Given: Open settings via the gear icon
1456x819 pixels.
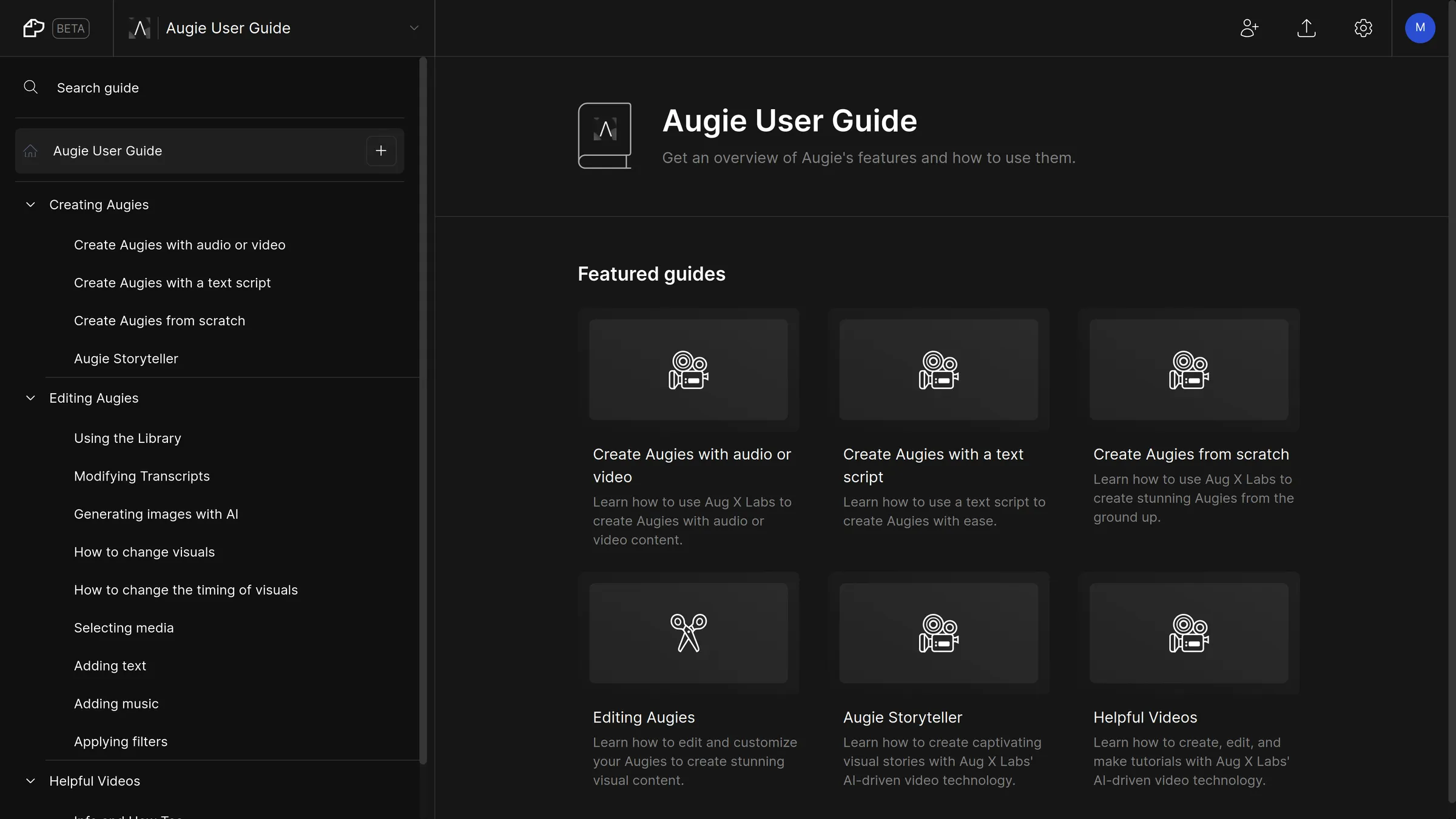Looking at the screenshot, I should pos(1363,28).
